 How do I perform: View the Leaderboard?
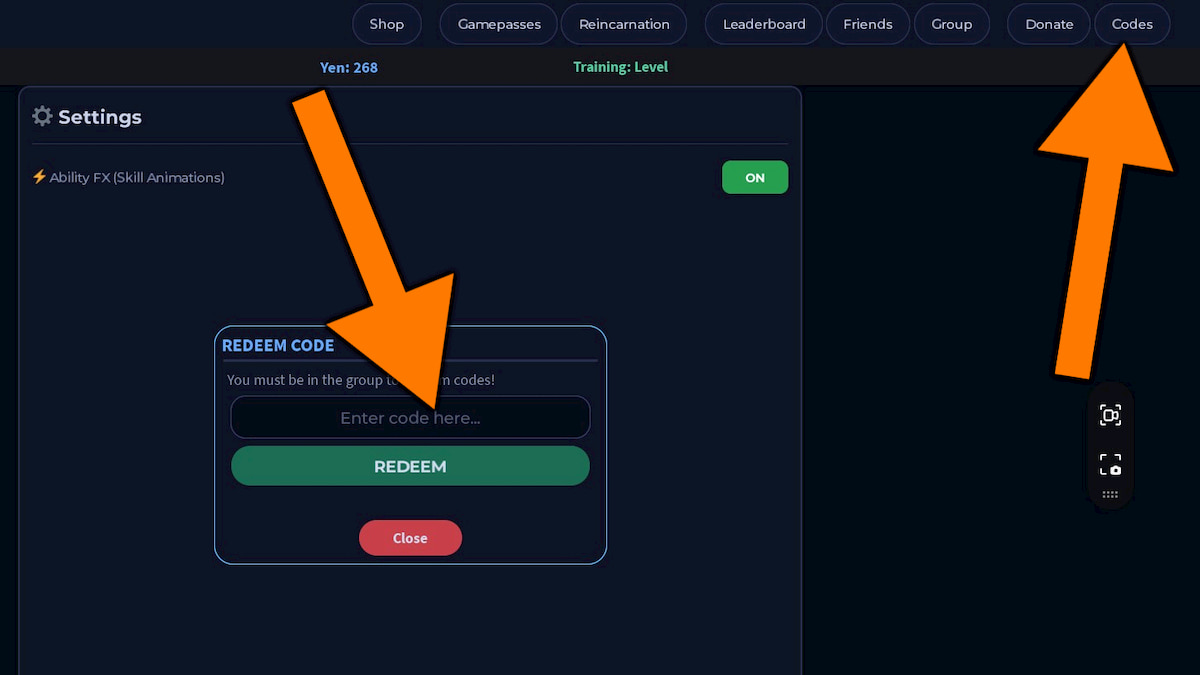[764, 24]
